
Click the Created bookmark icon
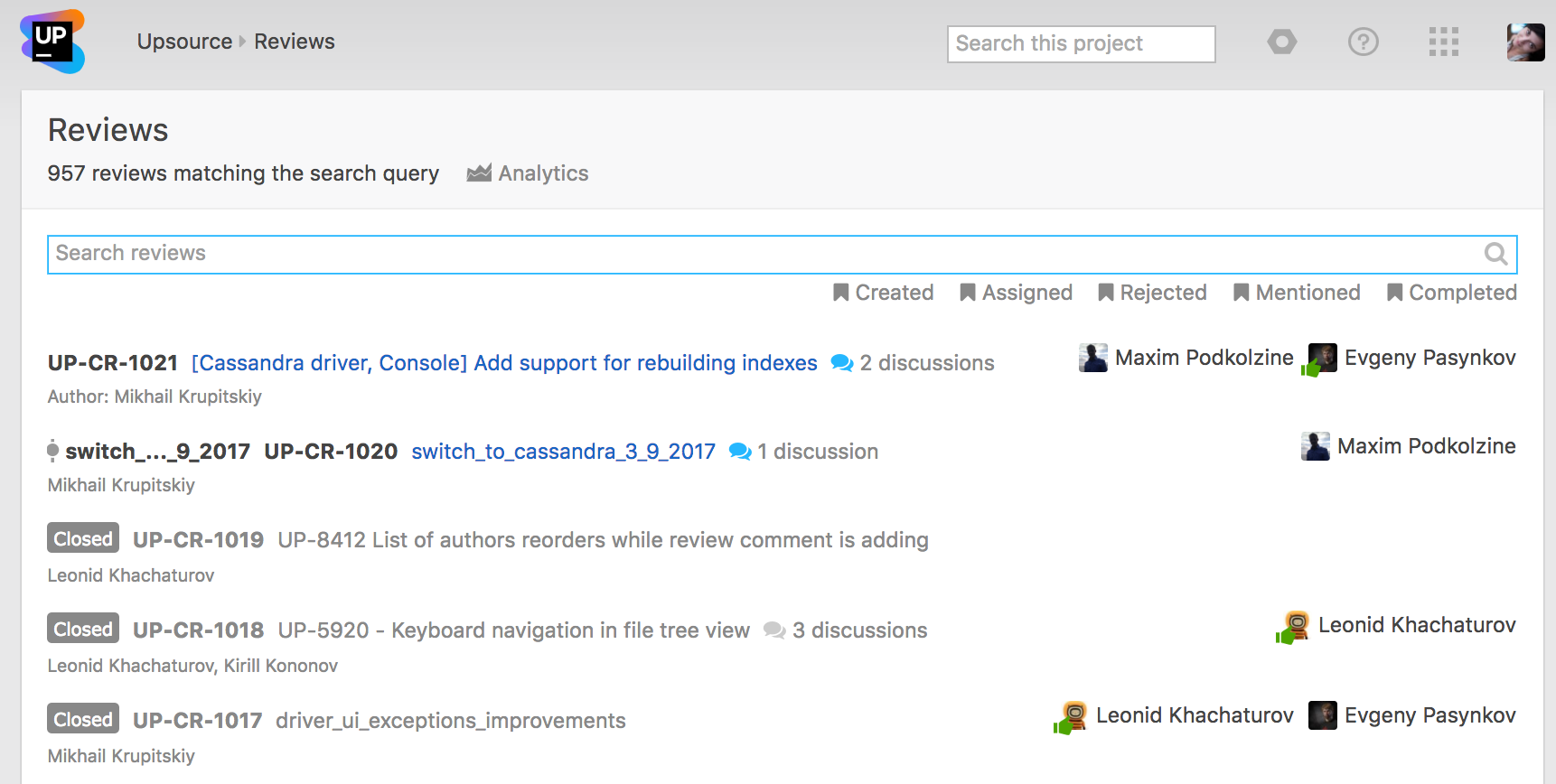[840, 293]
